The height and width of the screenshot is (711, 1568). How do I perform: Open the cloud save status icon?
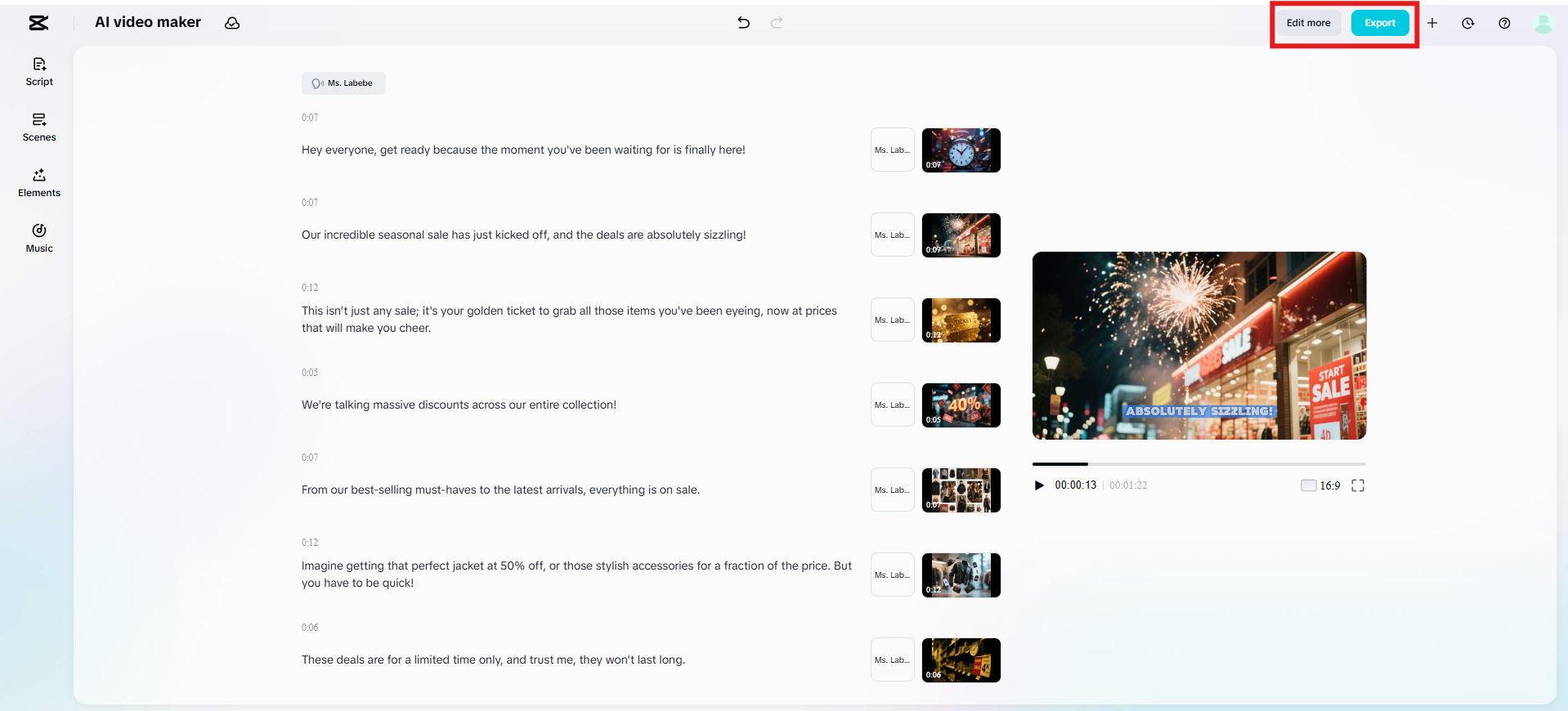tap(232, 23)
